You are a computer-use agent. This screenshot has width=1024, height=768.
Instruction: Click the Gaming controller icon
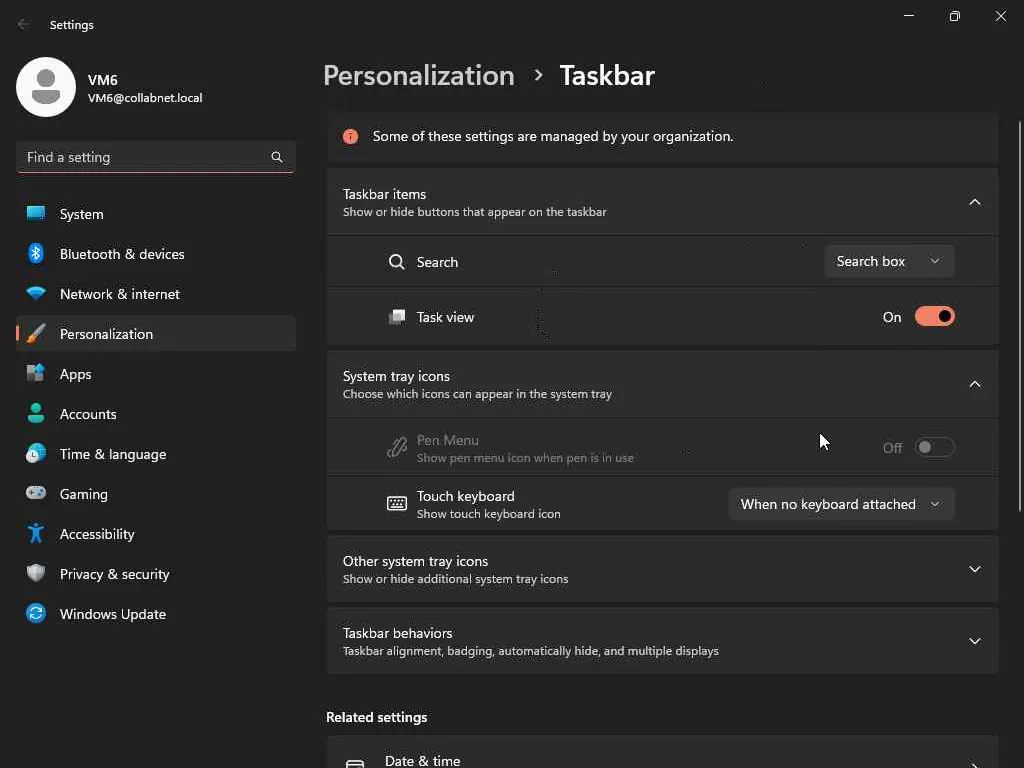36,494
